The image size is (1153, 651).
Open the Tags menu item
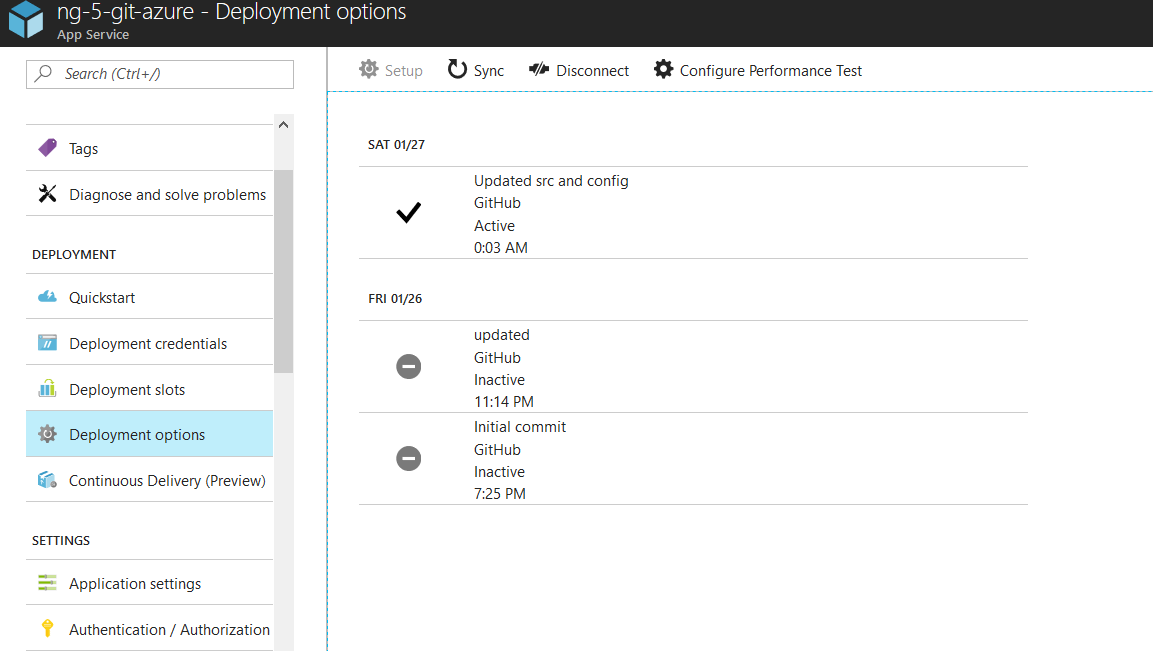pos(149,148)
